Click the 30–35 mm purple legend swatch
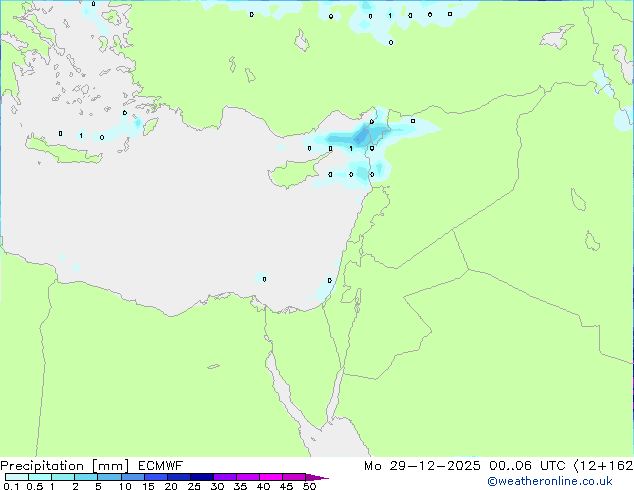634x490 pixels. 224,477
